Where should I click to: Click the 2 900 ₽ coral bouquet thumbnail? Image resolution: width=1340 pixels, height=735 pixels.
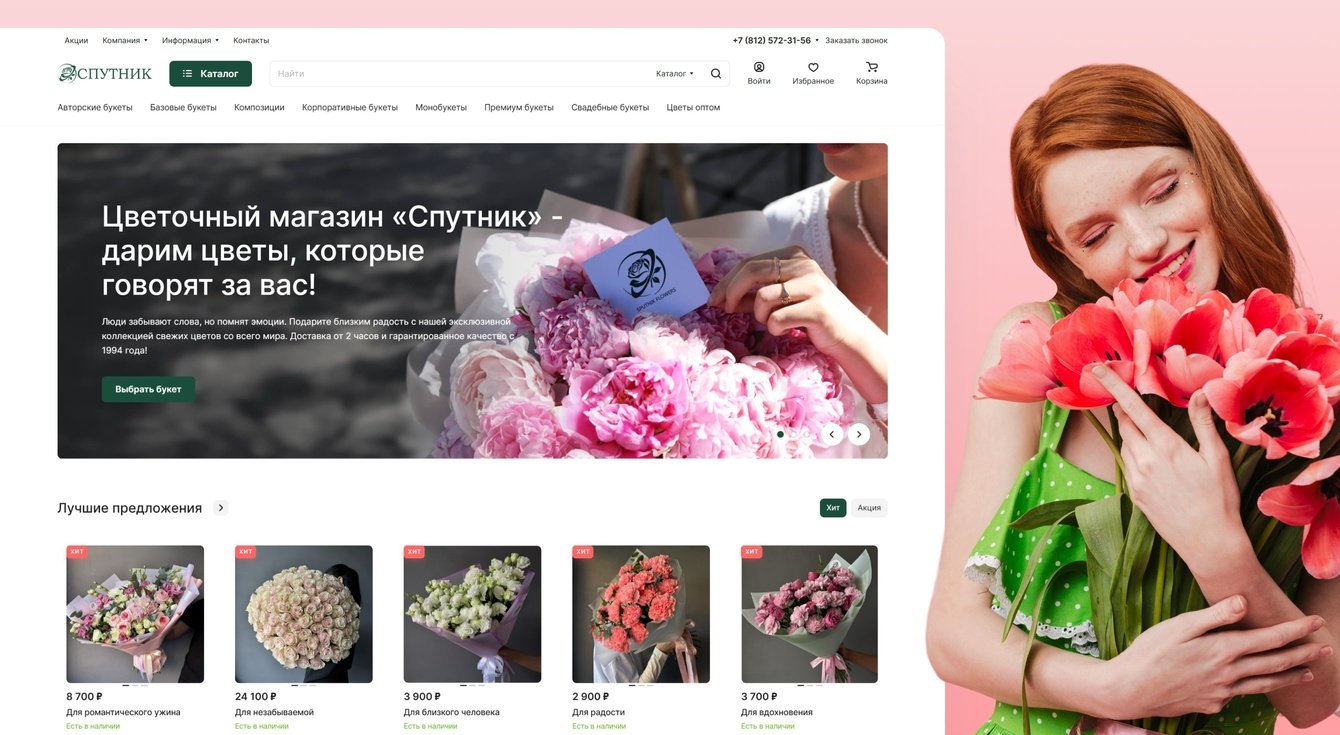(641, 614)
